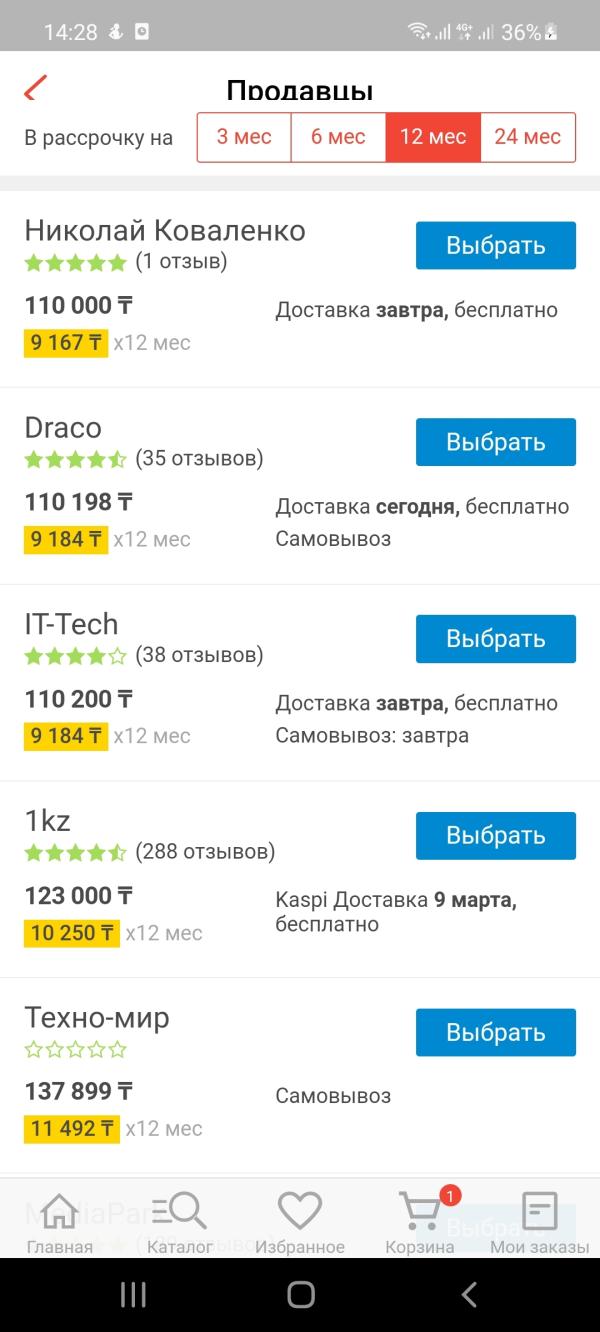Select the 3 мес installment option
600x1332 pixels.
pyautogui.click(x=244, y=137)
